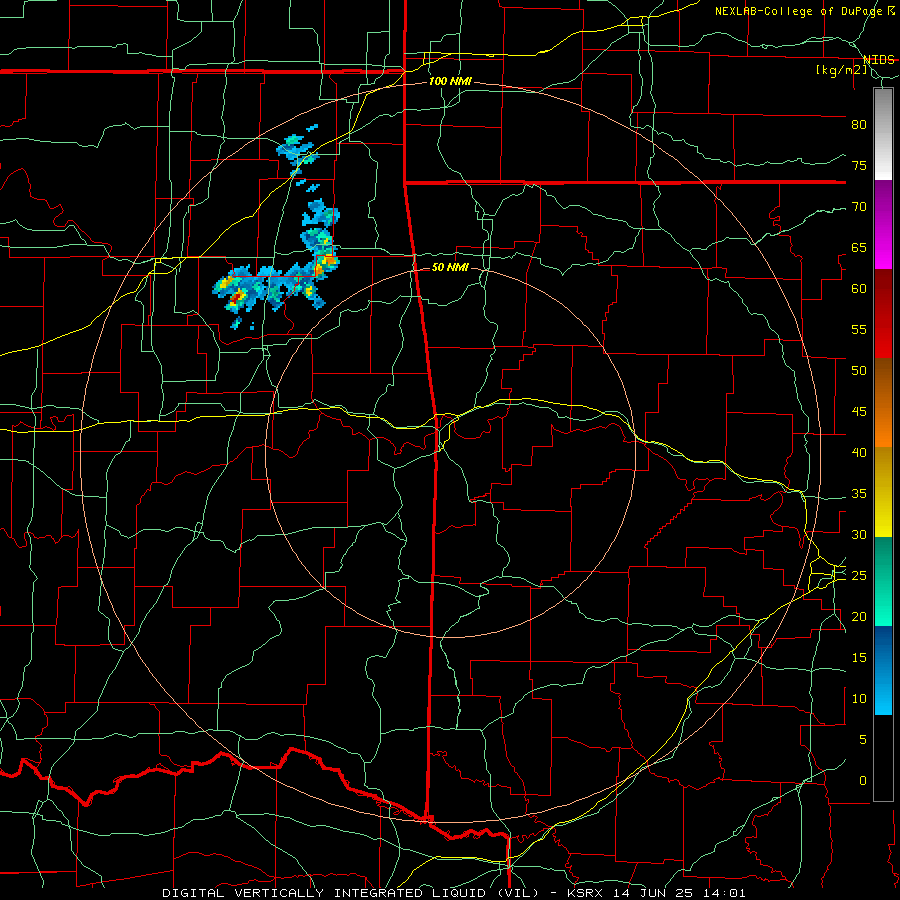The width and height of the screenshot is (900, 900).
Task: Select the 50 NMI range ring label
Action: coord(450,267)
